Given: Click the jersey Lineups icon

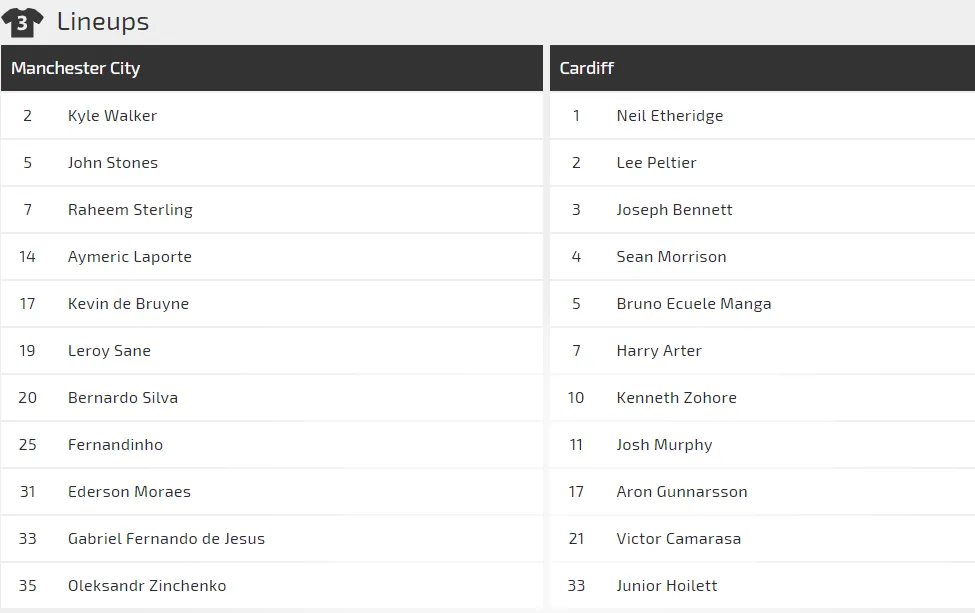Looking at the screenshot, I should (x=22, y=22).
